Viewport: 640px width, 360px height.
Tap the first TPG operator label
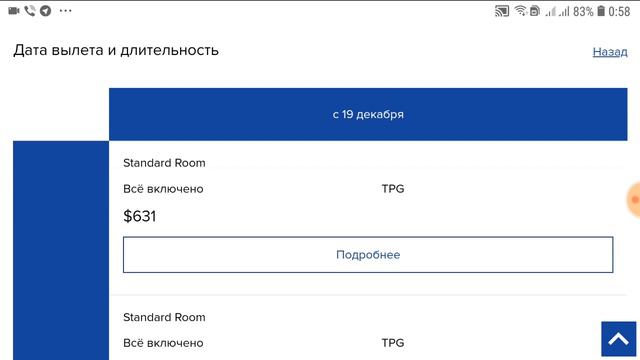click(393, 189)
